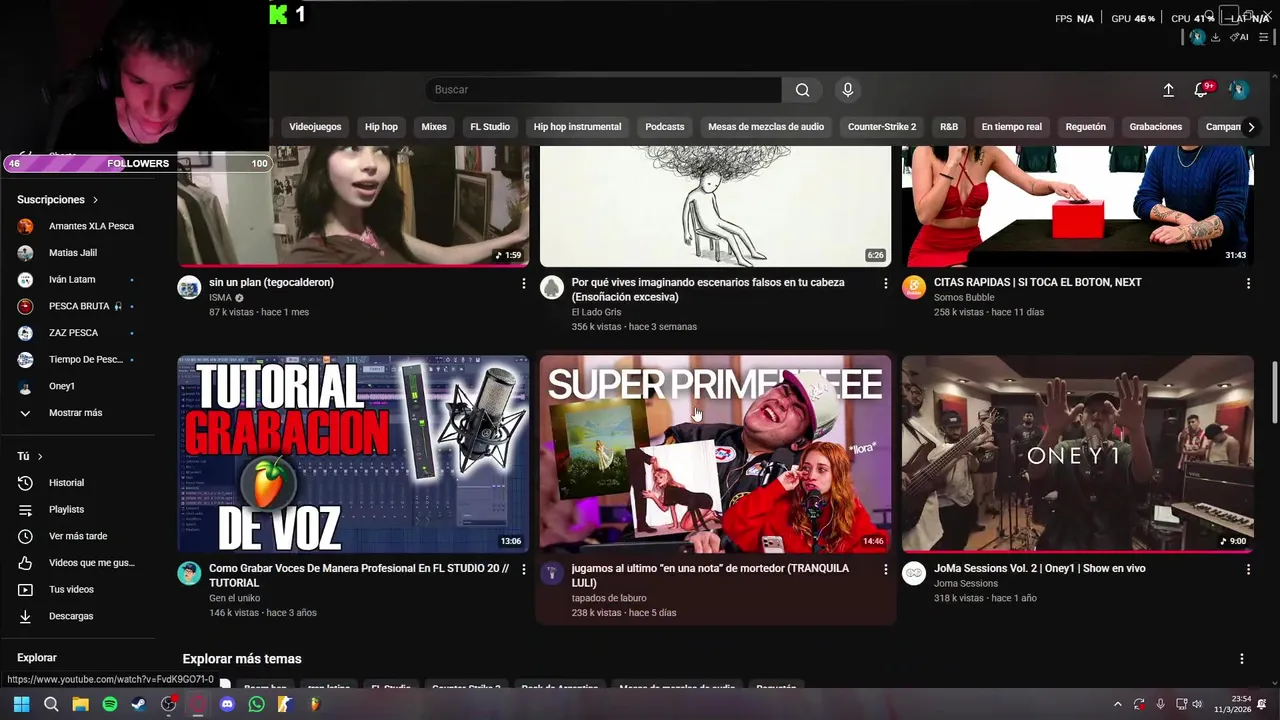Open the upload video icon
The image size is (1280, 720).
[x=1168, y=90]
